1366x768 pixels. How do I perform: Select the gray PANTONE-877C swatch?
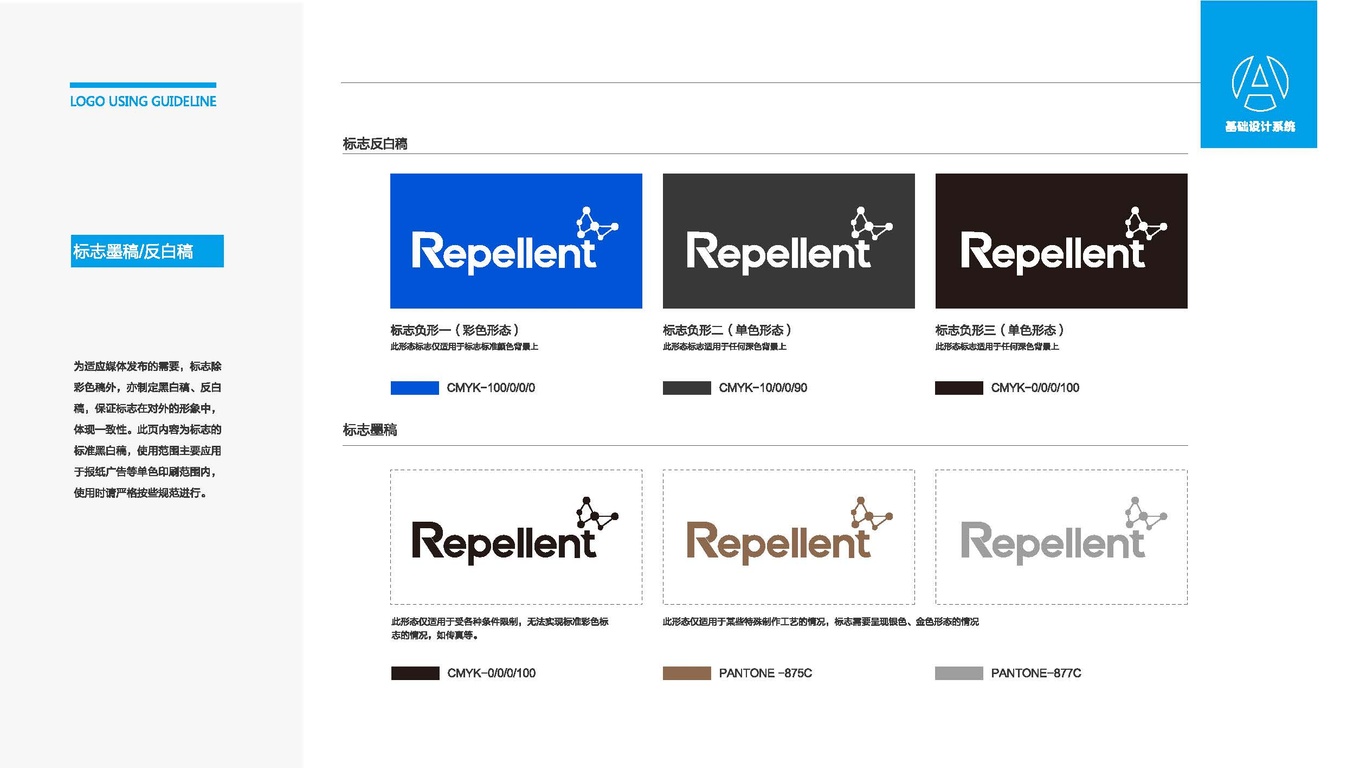[x=959, y=674]
